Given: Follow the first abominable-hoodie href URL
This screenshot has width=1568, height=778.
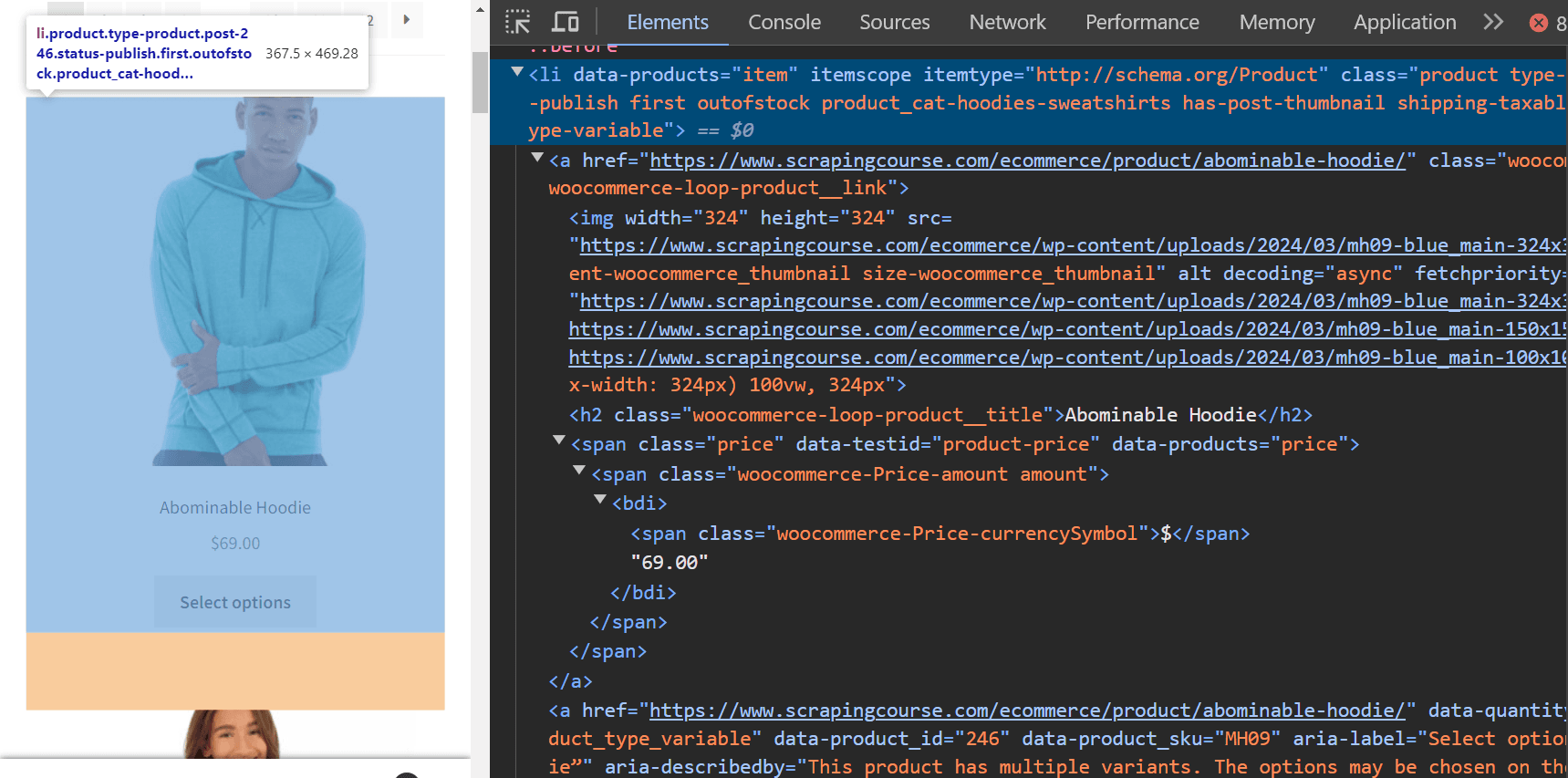Looking at the screenshot, I should (1028, 161).
